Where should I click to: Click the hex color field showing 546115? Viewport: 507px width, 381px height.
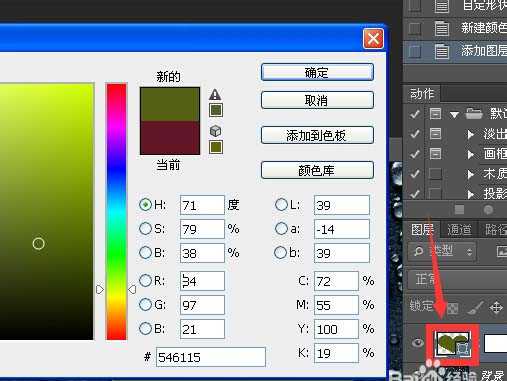pyautogui.click(x=211, y=357)
